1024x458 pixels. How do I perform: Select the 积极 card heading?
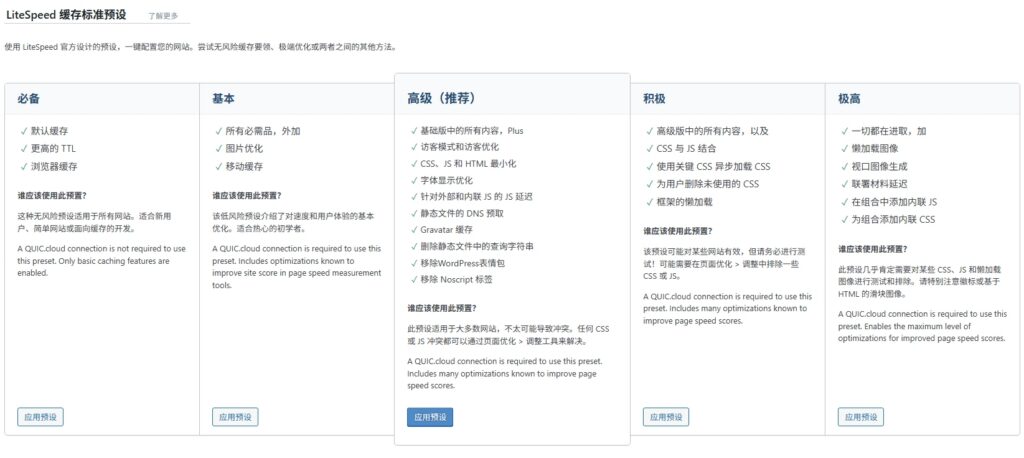point(654,99)
